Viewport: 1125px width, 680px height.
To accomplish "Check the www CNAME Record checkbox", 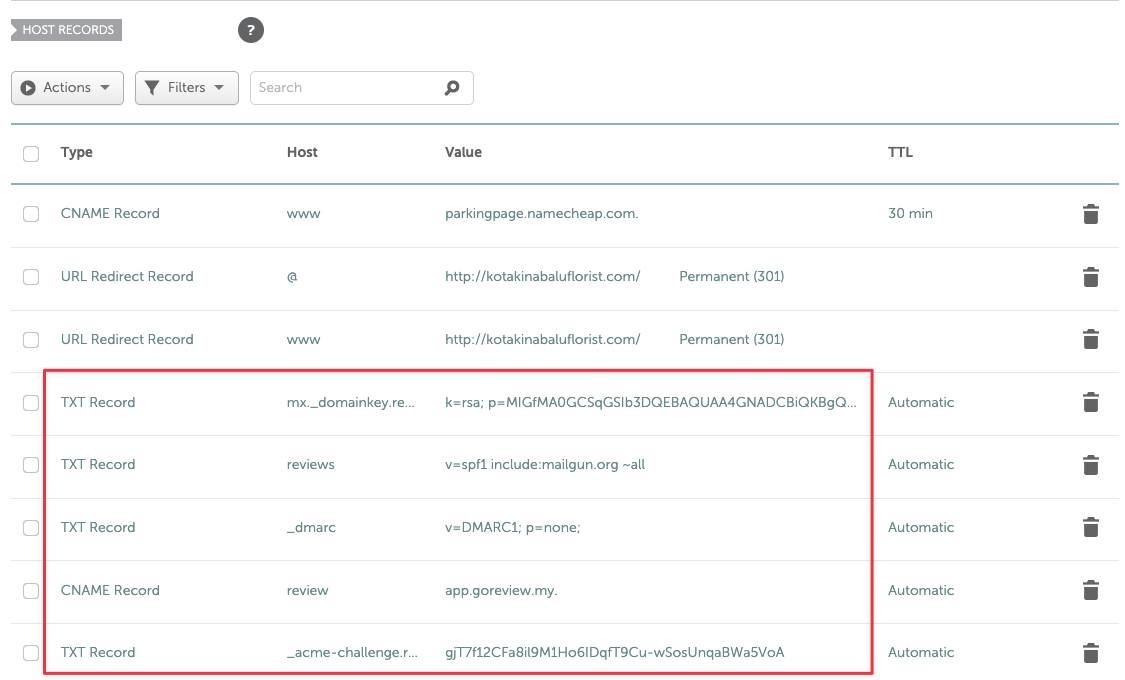I will point(31,214).
